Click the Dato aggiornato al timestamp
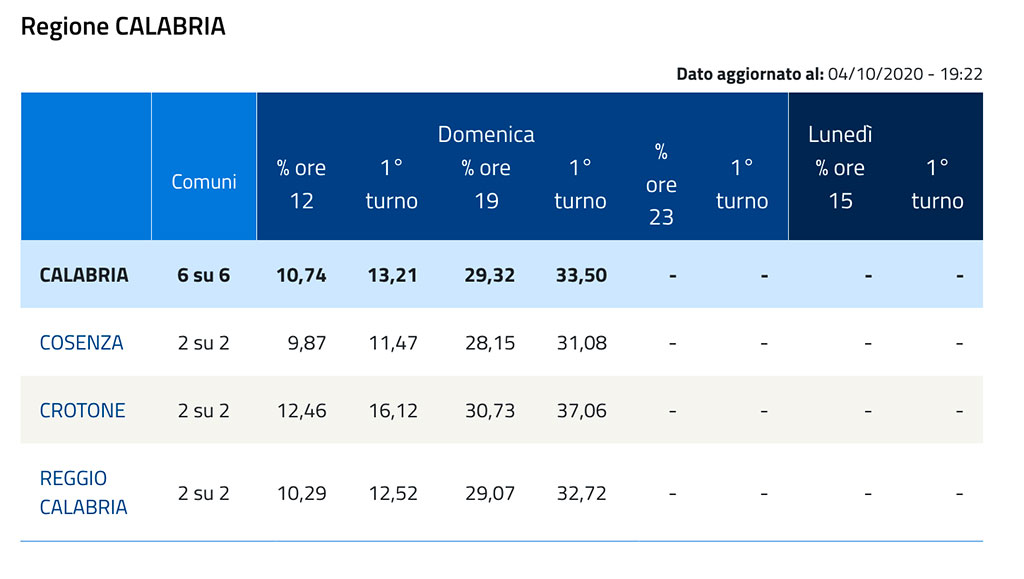1024x579 pixels. (829, 74)
